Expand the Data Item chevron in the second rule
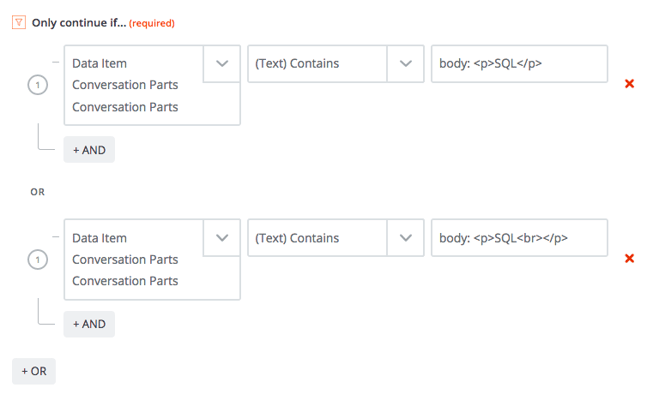The height and width of the screenshot is (400, 653). pyautogui.click(x=222, y=239)
